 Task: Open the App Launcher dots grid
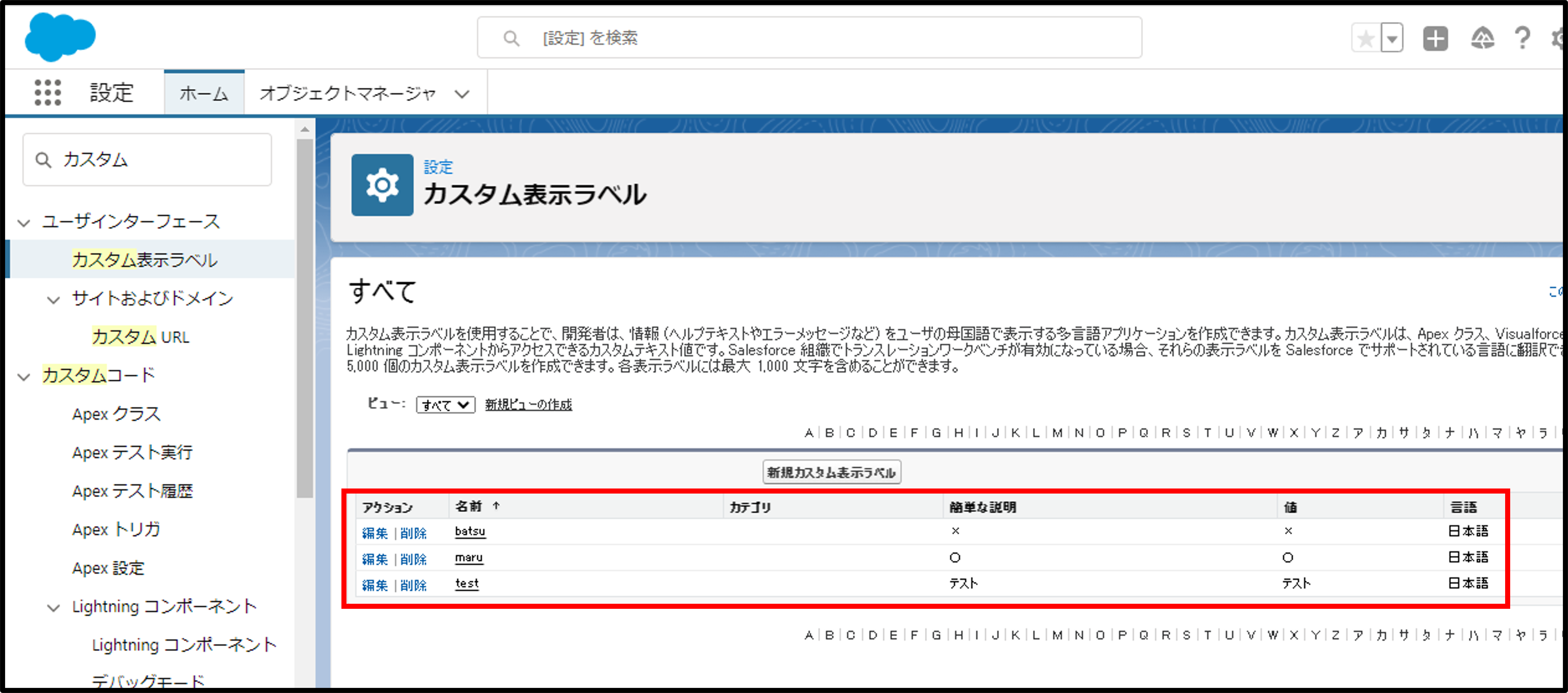[47, 92]
